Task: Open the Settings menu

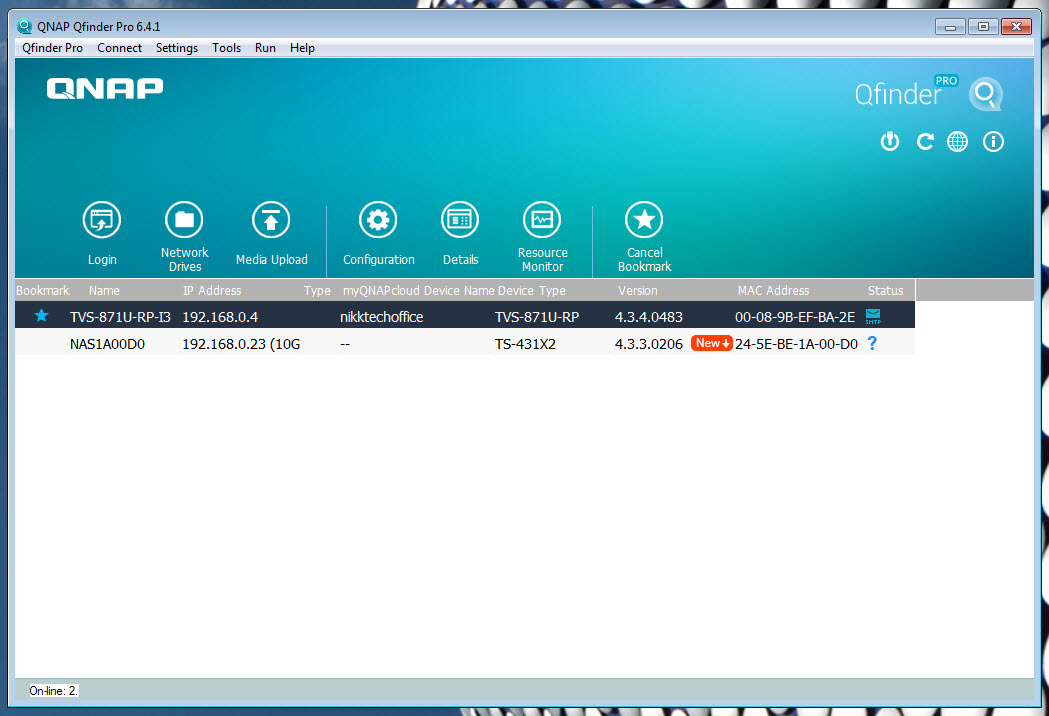Action: click(177, 48)
